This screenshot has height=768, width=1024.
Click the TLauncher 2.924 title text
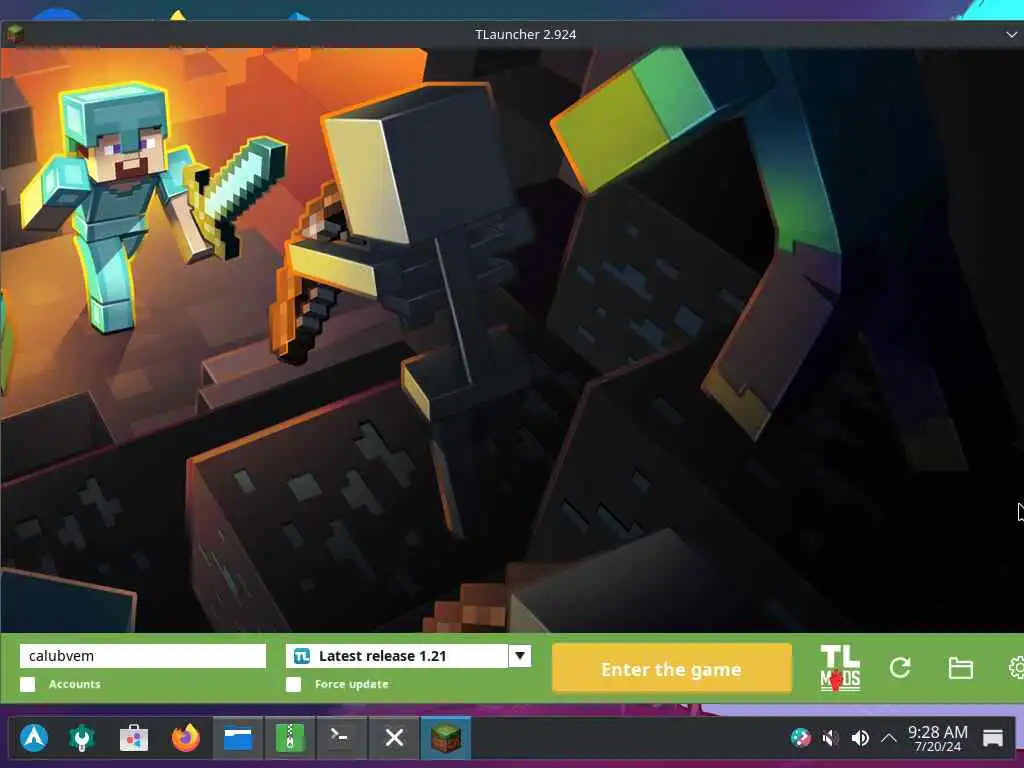[526, 34]
